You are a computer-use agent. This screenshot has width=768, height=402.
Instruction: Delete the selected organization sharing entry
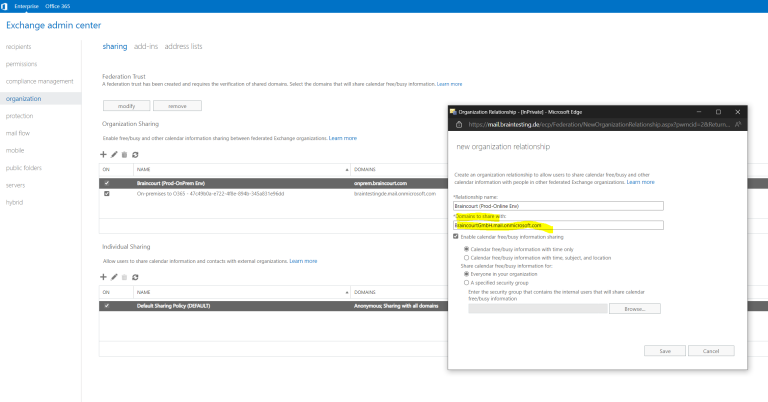[x=124, y=155]
